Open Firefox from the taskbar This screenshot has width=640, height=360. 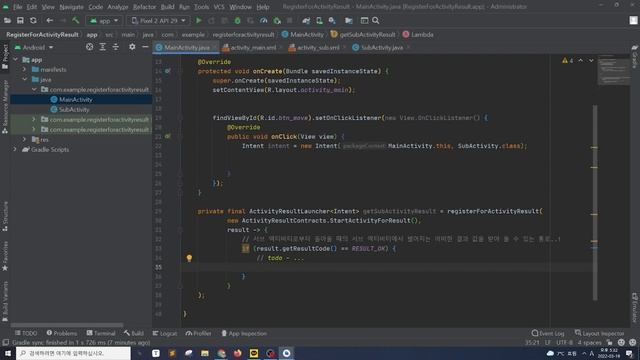tap(238, 353)
